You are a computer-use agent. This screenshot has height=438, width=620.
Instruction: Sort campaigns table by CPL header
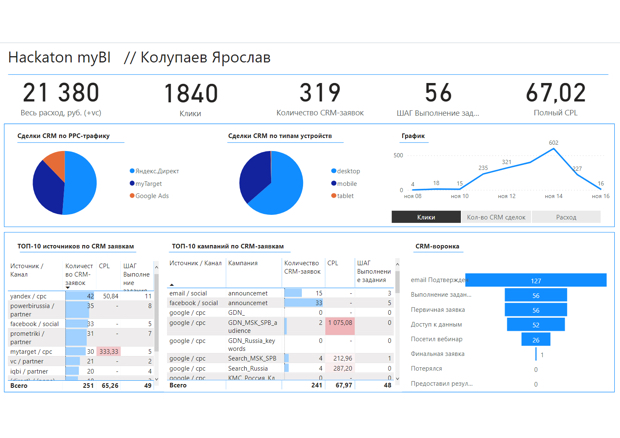[x=333, y=263]
